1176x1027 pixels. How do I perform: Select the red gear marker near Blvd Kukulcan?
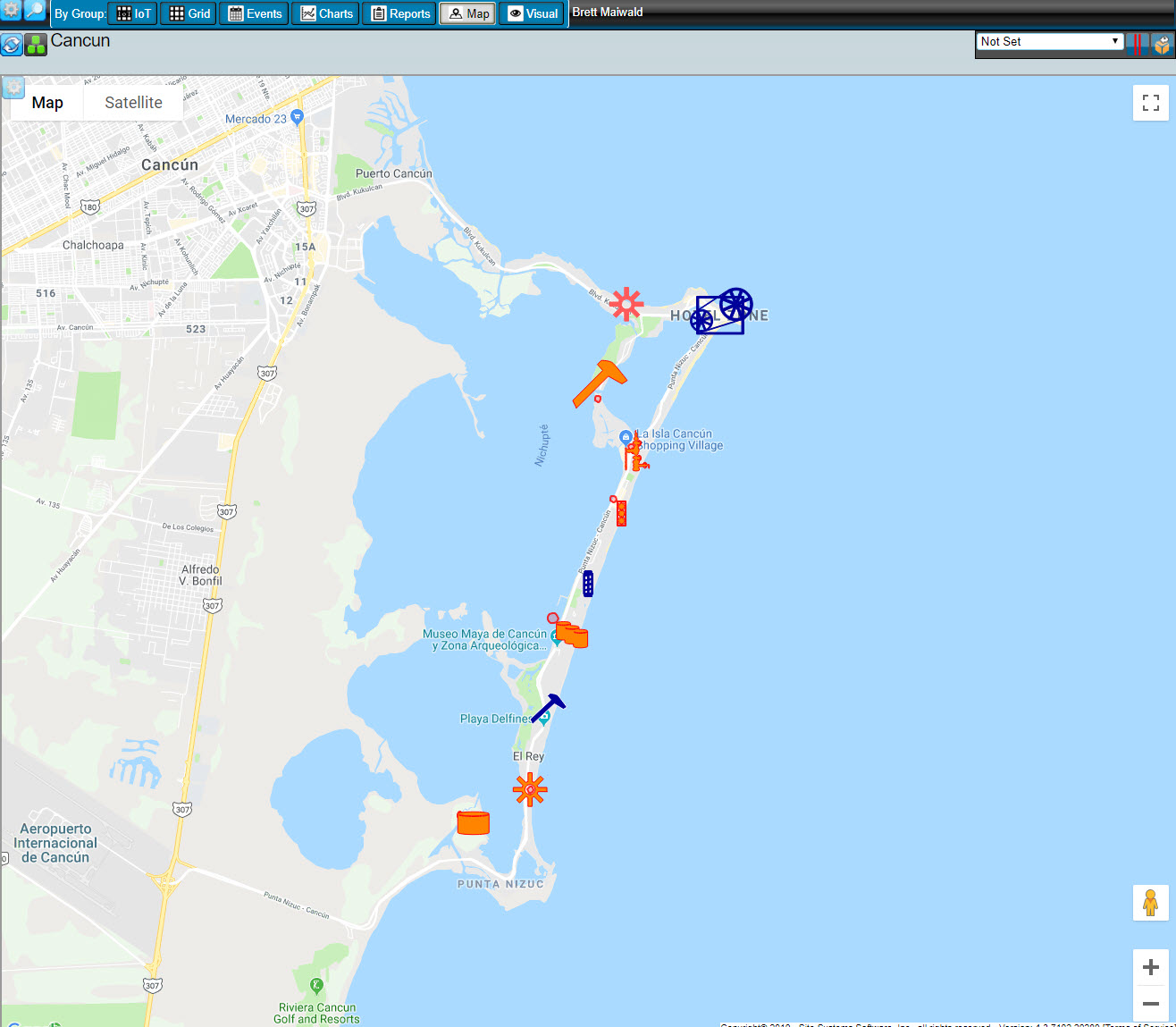coord(626,304)
